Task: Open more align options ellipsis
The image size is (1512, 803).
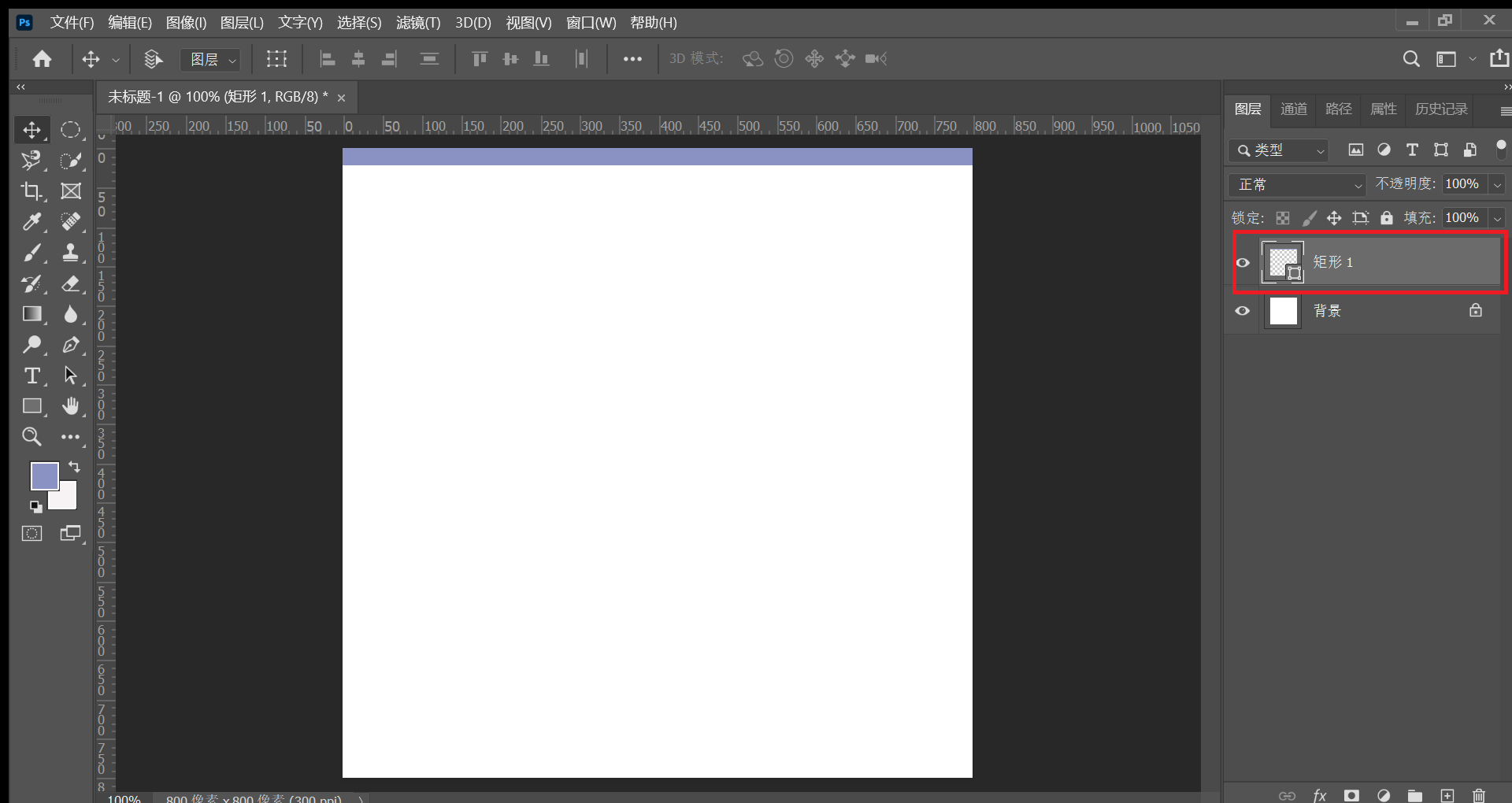Action: click(632, 59)
